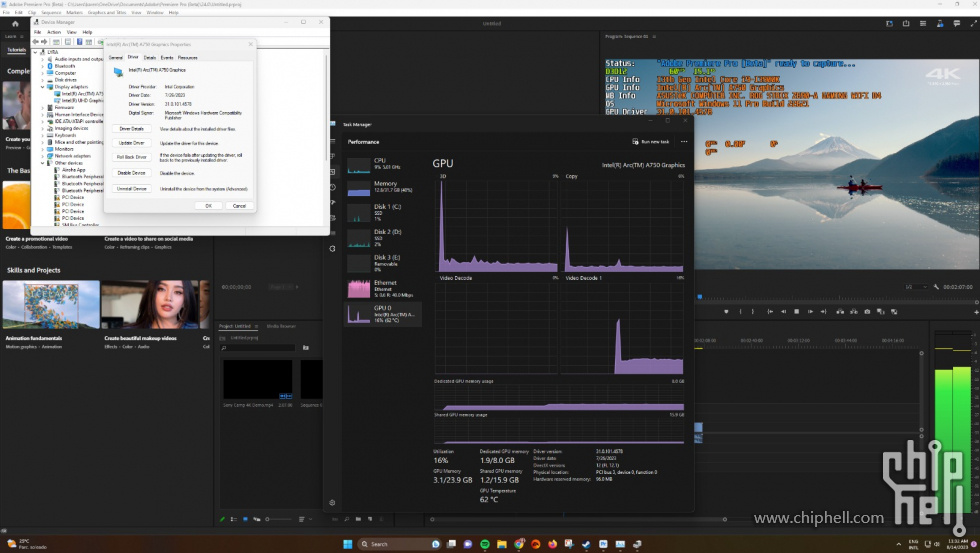Select Ethernet in Task Manager performance list
This screenshot has height=553, width=980.
(382, 288)
